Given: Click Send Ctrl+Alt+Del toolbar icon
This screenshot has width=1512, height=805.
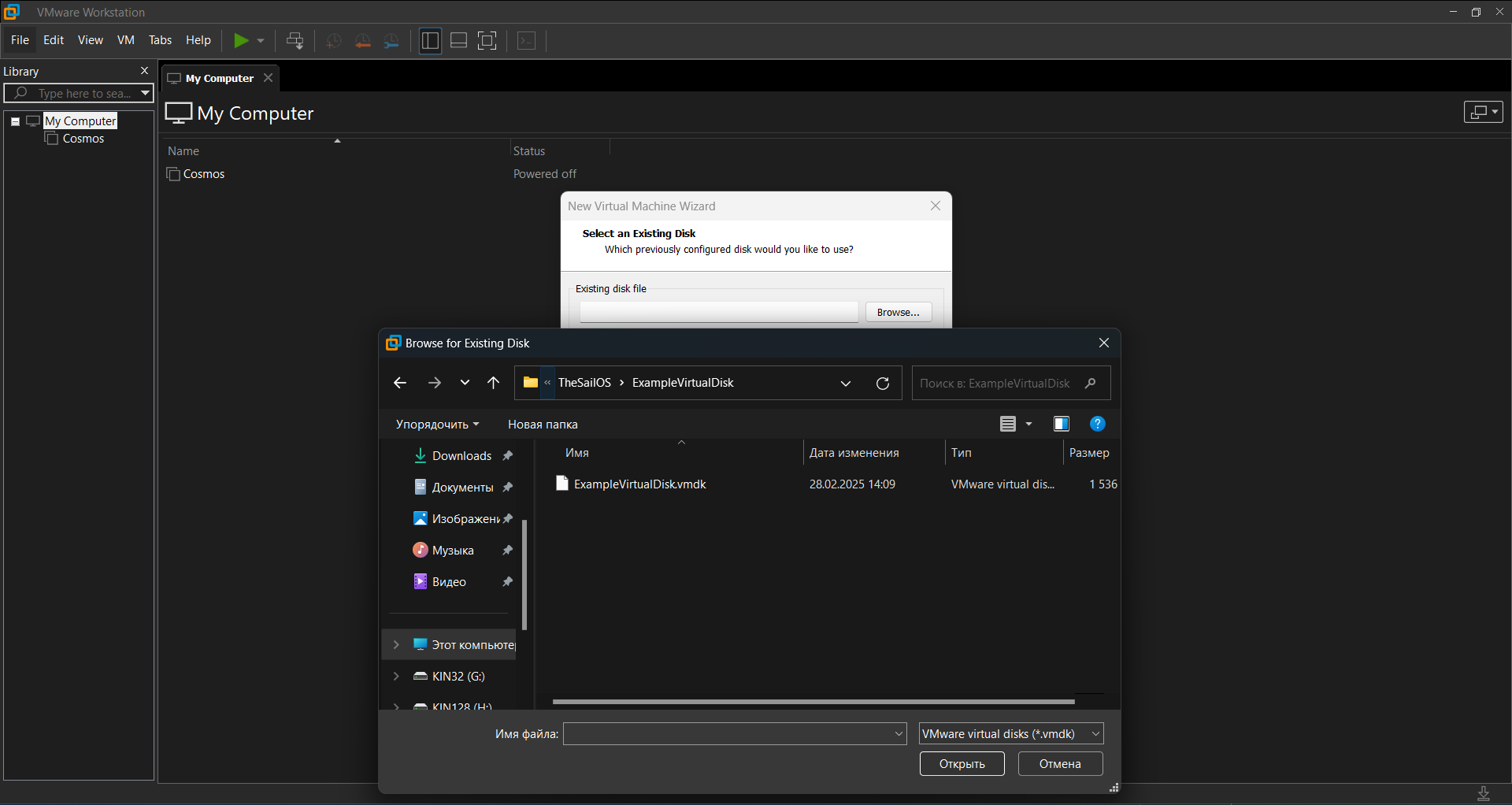Looking at the screenshot, I should point(295,41).
